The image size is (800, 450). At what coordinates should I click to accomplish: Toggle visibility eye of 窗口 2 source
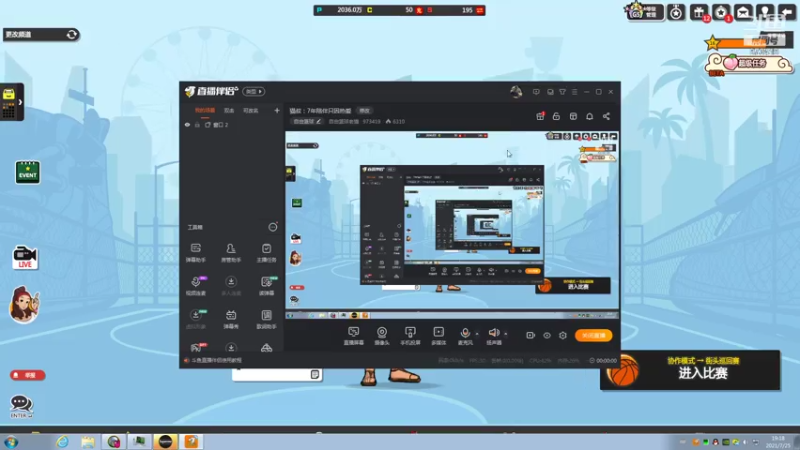pyautogui.click(x=187, y=124)
